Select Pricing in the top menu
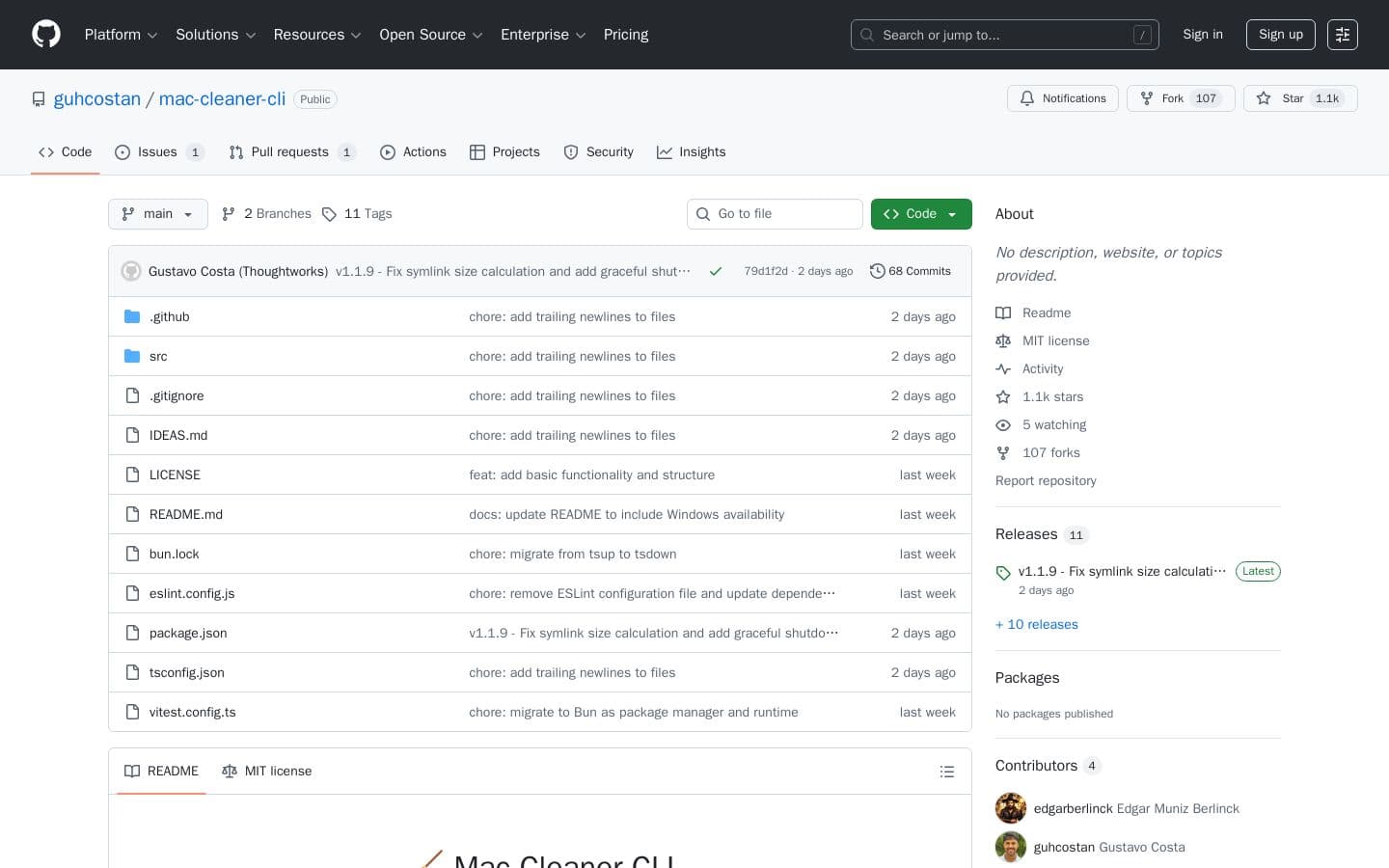This screenshot has height=868, width=1389. coord(626,35)
